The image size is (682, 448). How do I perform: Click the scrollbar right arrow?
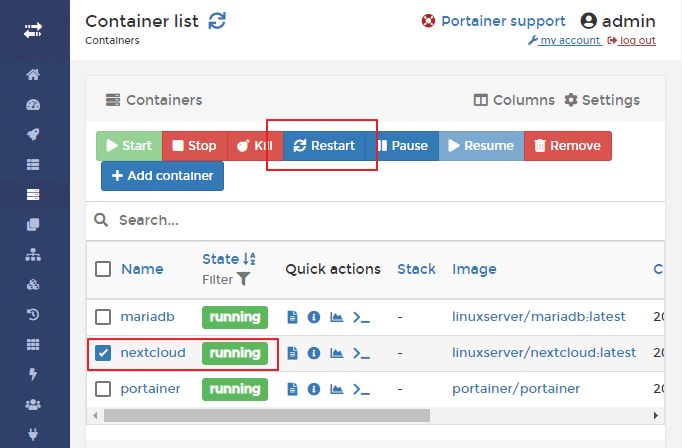pyautogui.click(x=655, y=415)
